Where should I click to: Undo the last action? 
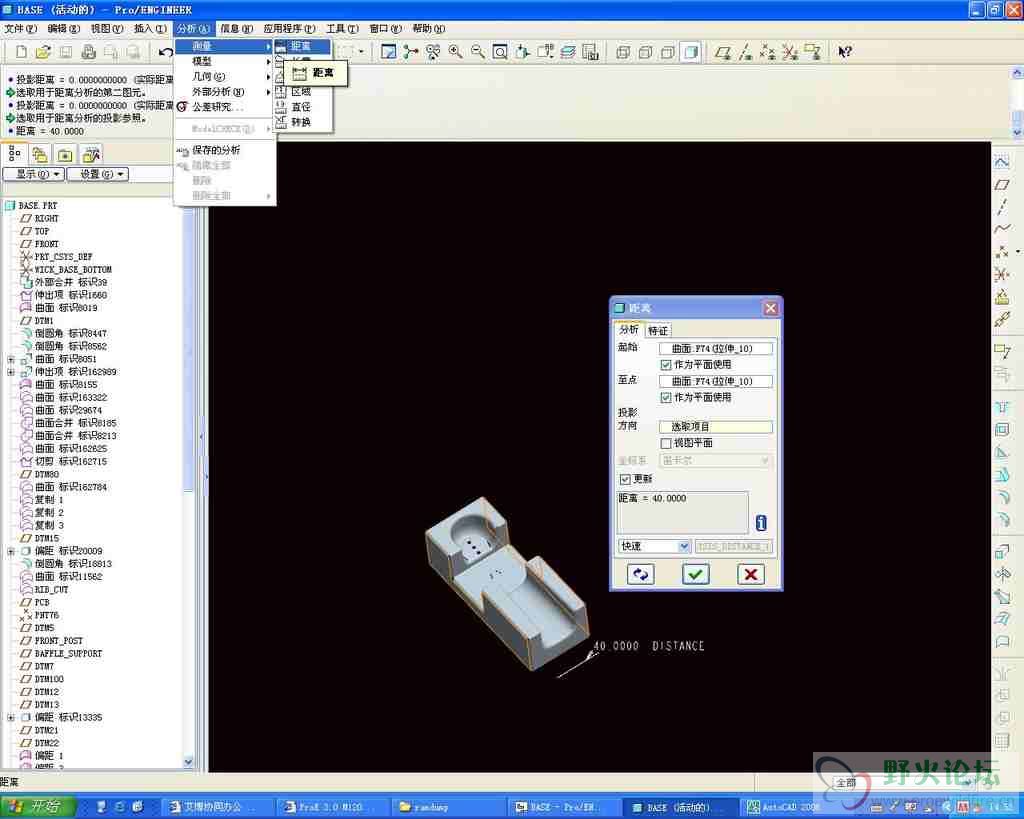coord(165,52)
